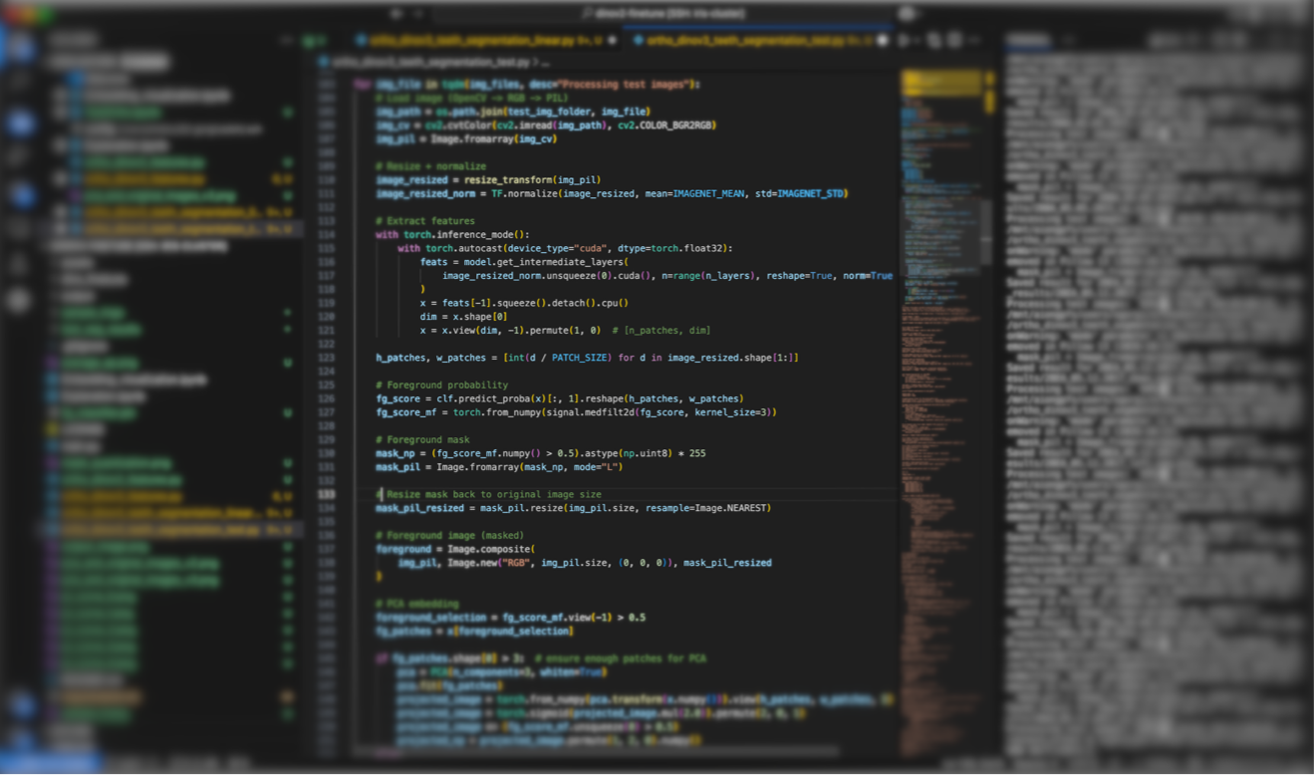Open the Source Control view
Viewport: 1316px width, 779px height.
(21, 123)
